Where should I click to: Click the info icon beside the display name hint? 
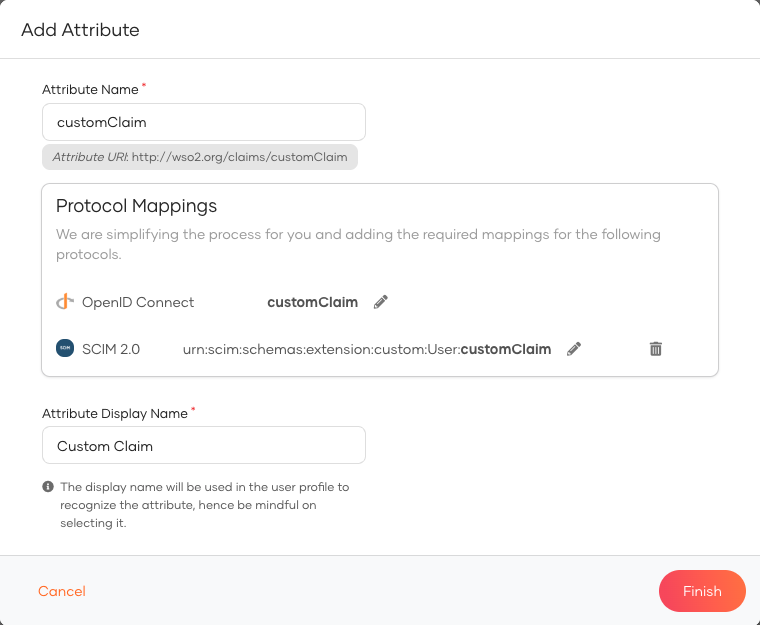[48, 486]
